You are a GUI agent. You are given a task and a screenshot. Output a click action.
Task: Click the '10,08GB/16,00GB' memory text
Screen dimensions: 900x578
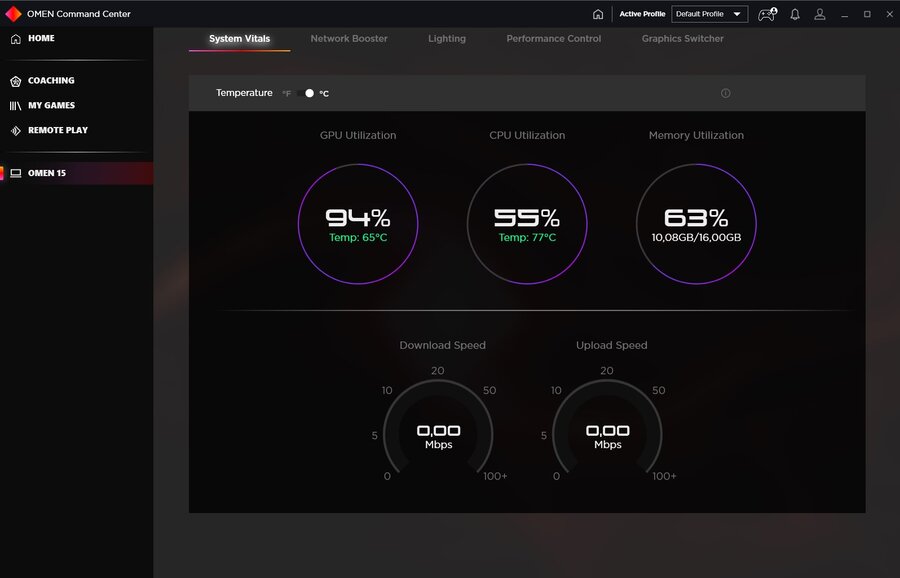pos(696,238)
